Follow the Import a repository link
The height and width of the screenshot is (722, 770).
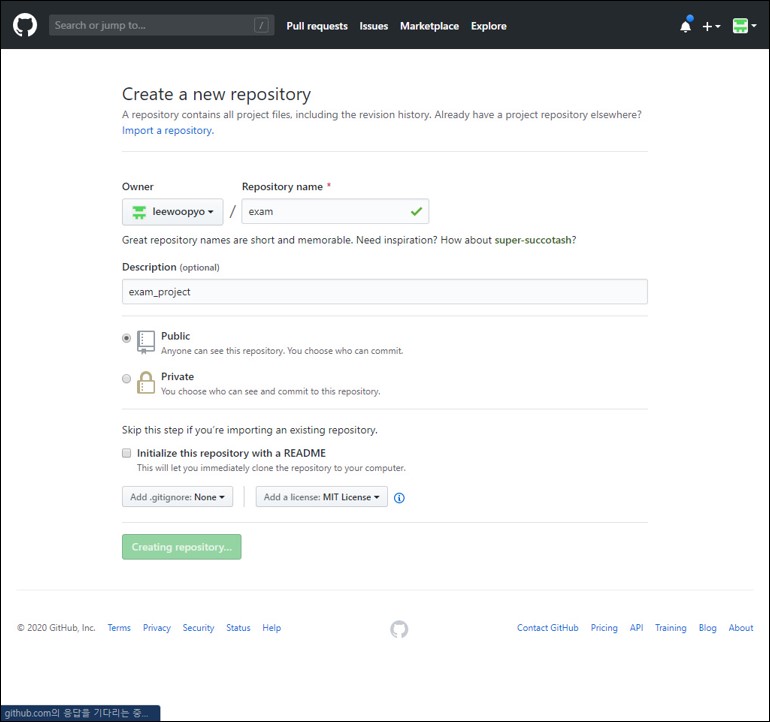(x=168, y=131)
